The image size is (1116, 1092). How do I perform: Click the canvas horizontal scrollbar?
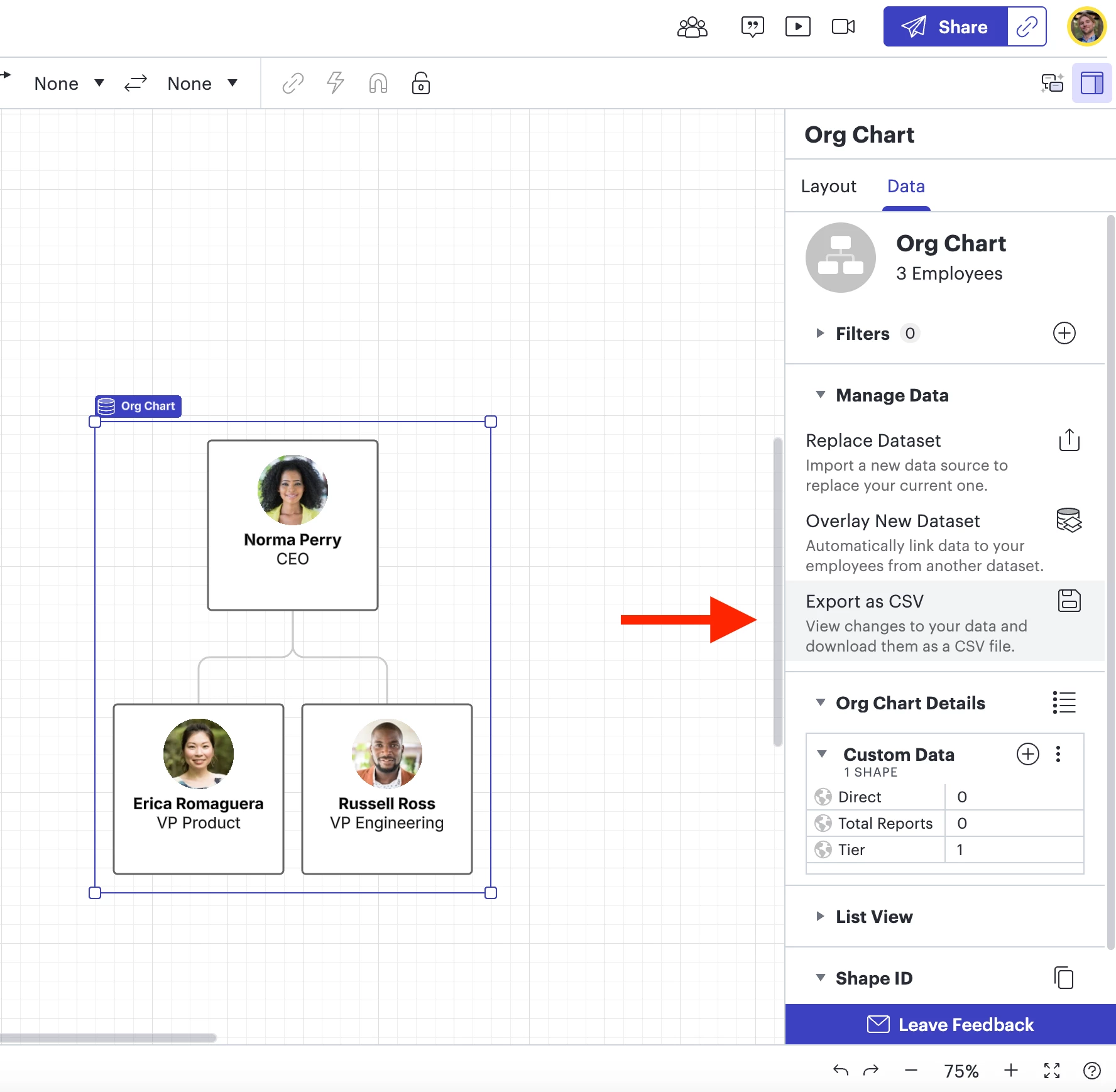(108, 1038)
